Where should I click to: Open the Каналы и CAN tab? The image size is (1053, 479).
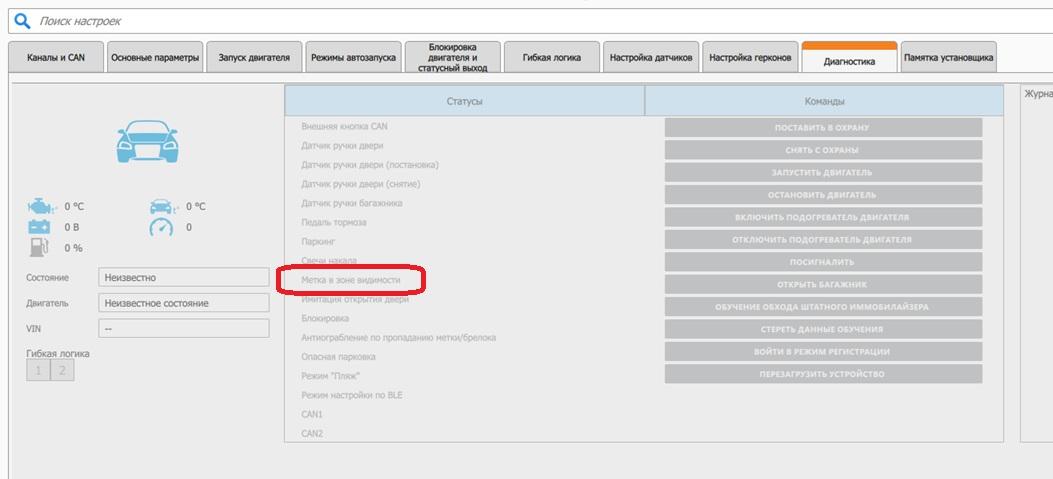pos(55,58)
